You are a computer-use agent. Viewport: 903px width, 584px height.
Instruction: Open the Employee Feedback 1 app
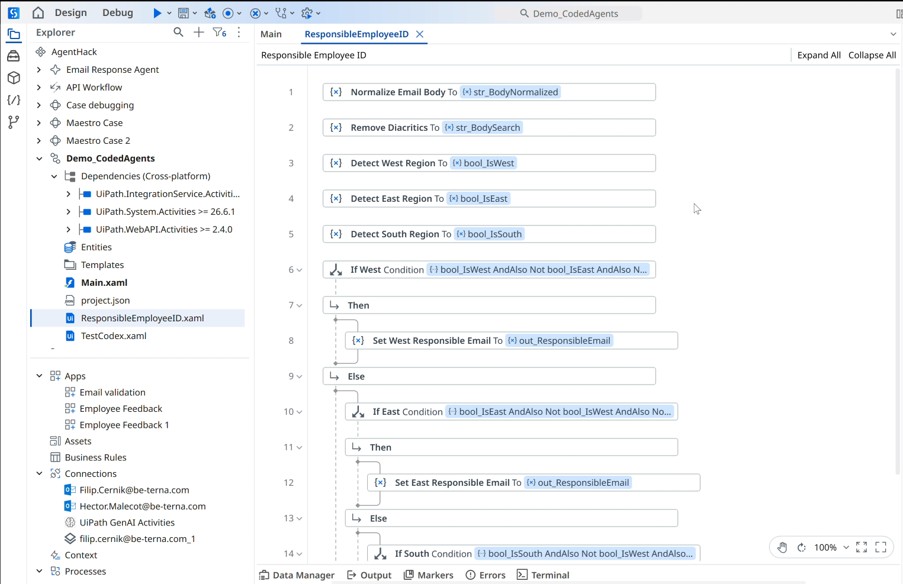pos(124,425)
